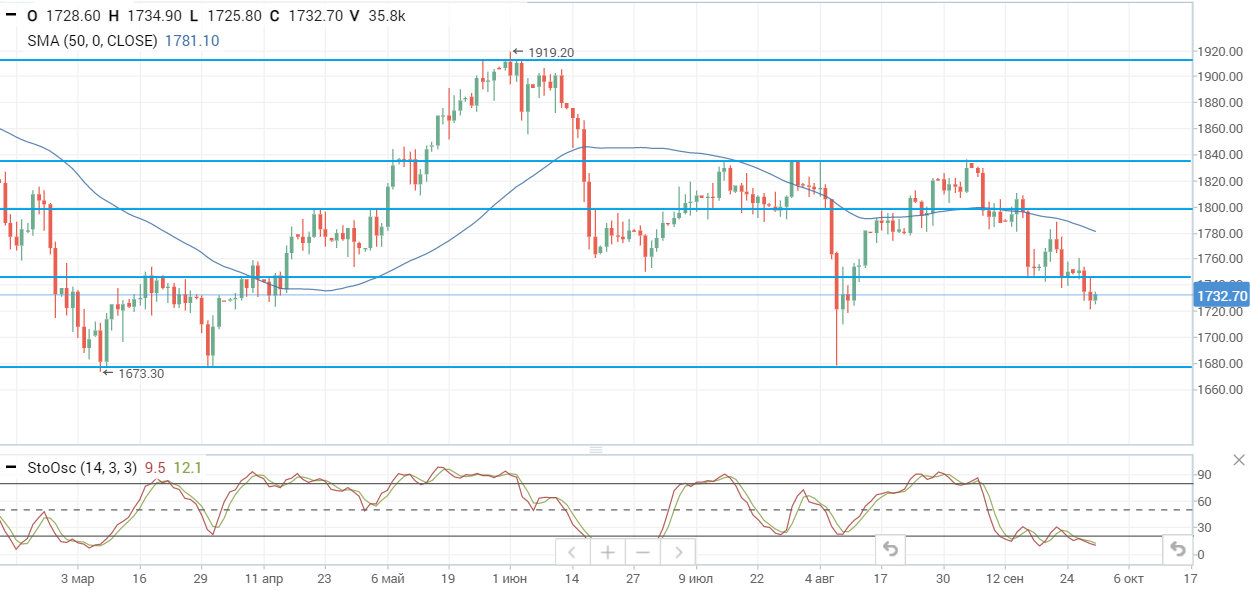Click the StoOsc value 12.1
The height and width of the screenshot is (591, 1251).
(187, 468)
